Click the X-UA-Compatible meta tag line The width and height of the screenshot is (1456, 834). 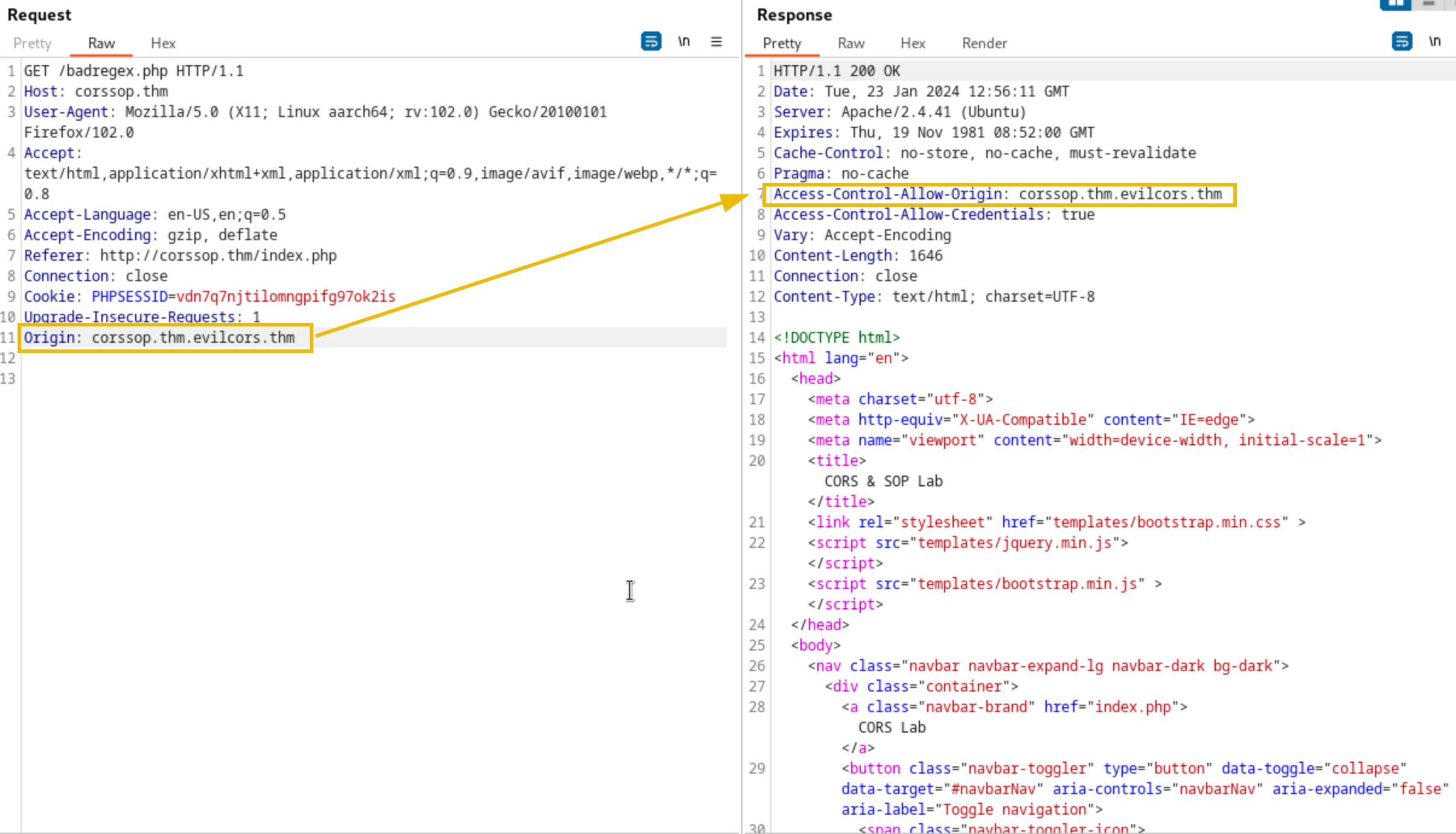1032,420
